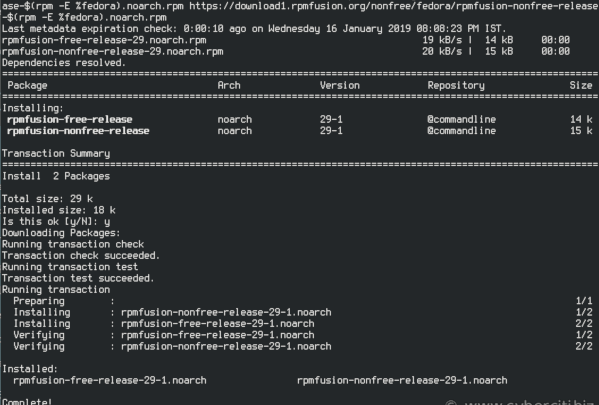Click the rpmfusion-free-release package name in table
The image size is (599, 405).
(x=70, y=120)
